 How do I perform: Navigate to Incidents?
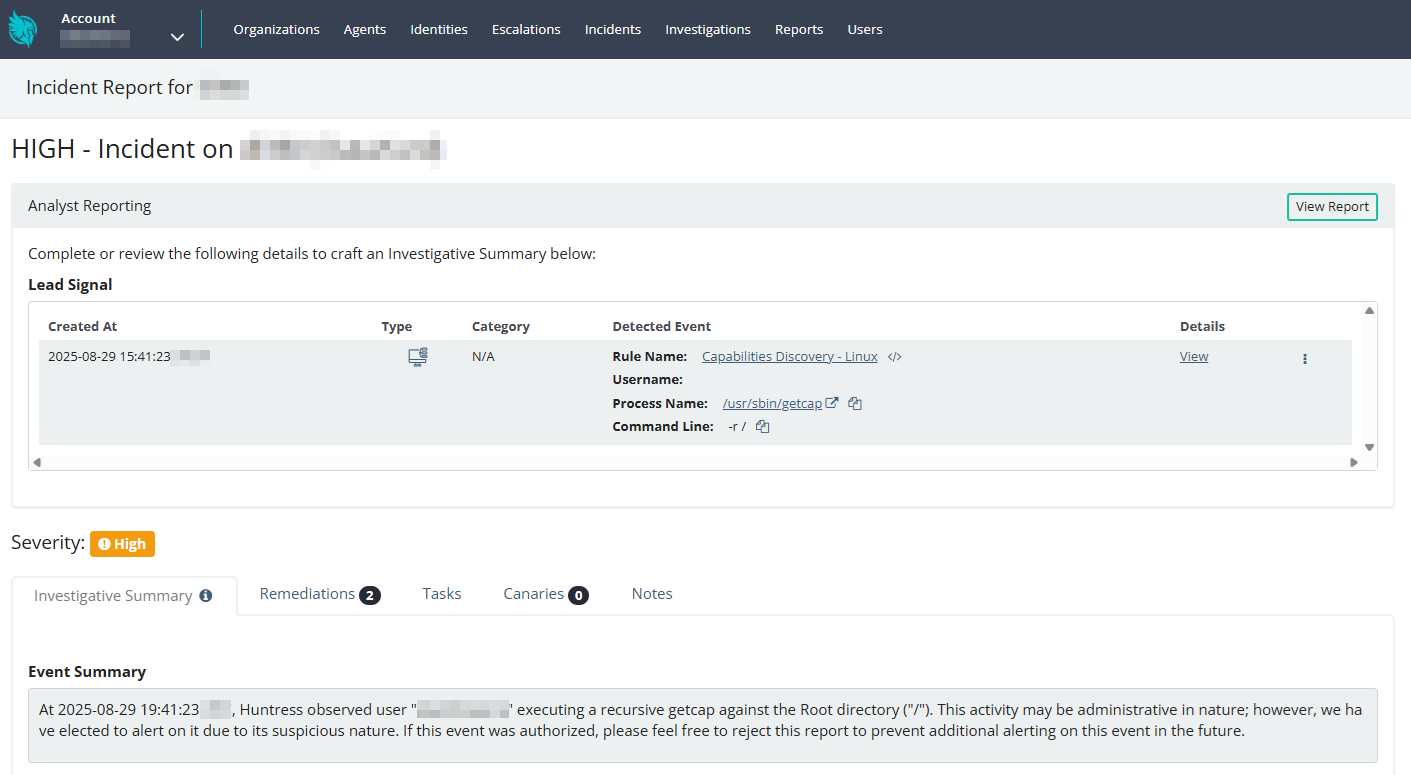(x=613, y=29)
